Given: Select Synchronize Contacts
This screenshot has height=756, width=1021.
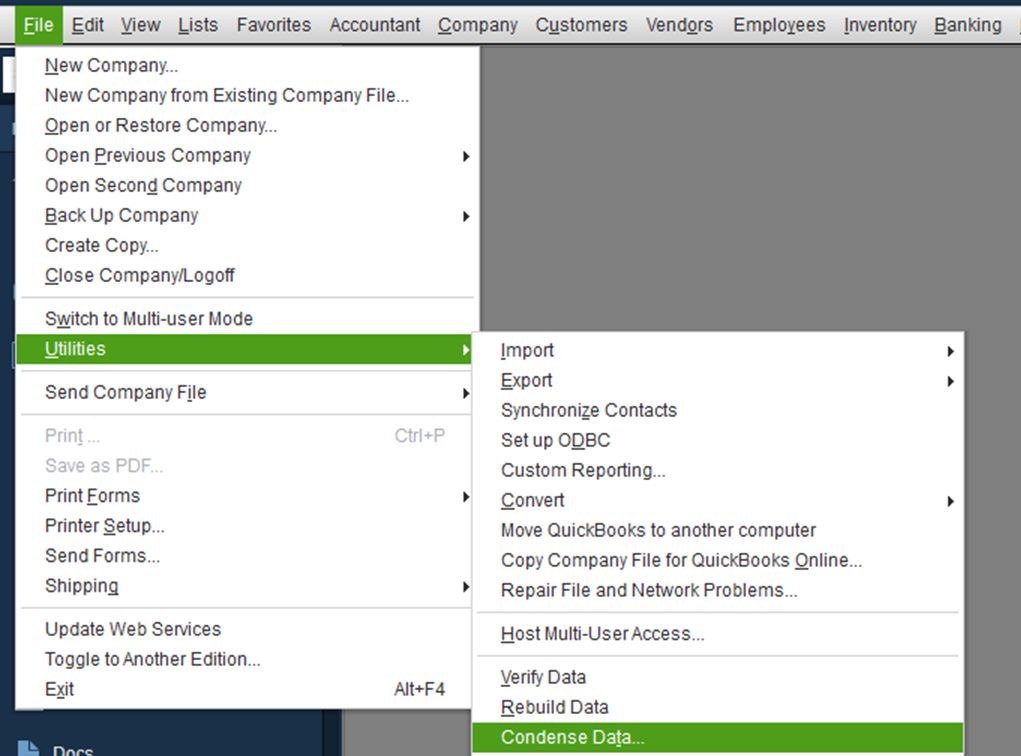Looking at the screenshot, I should click(588, 410).
